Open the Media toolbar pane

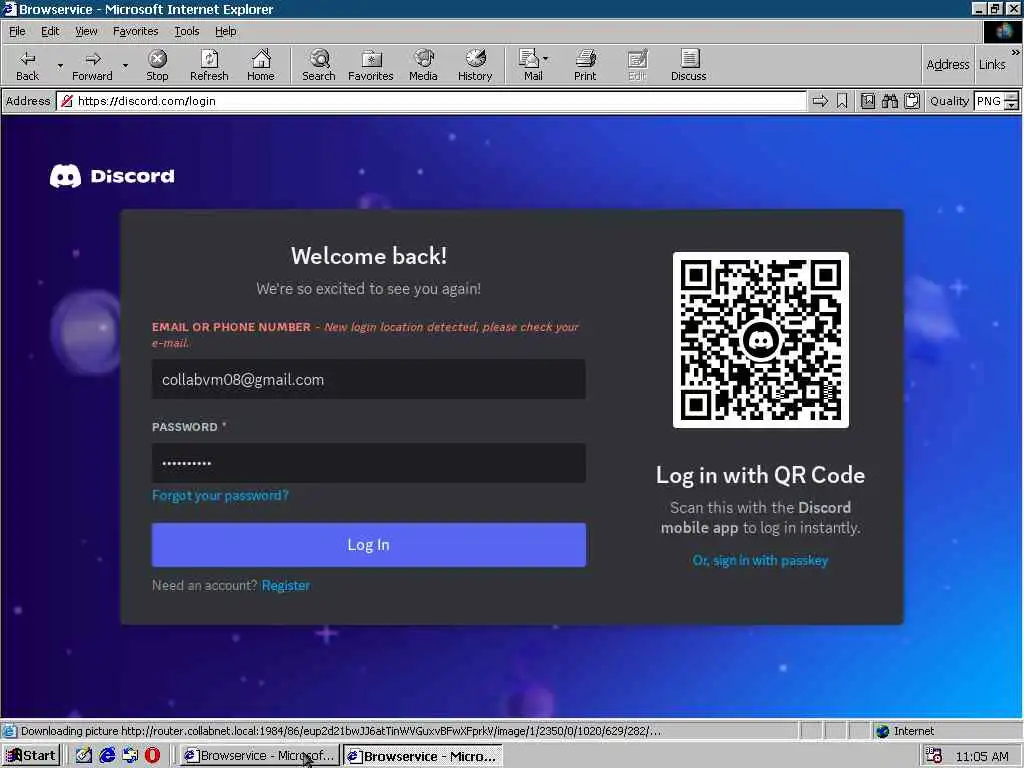point(423,65)
